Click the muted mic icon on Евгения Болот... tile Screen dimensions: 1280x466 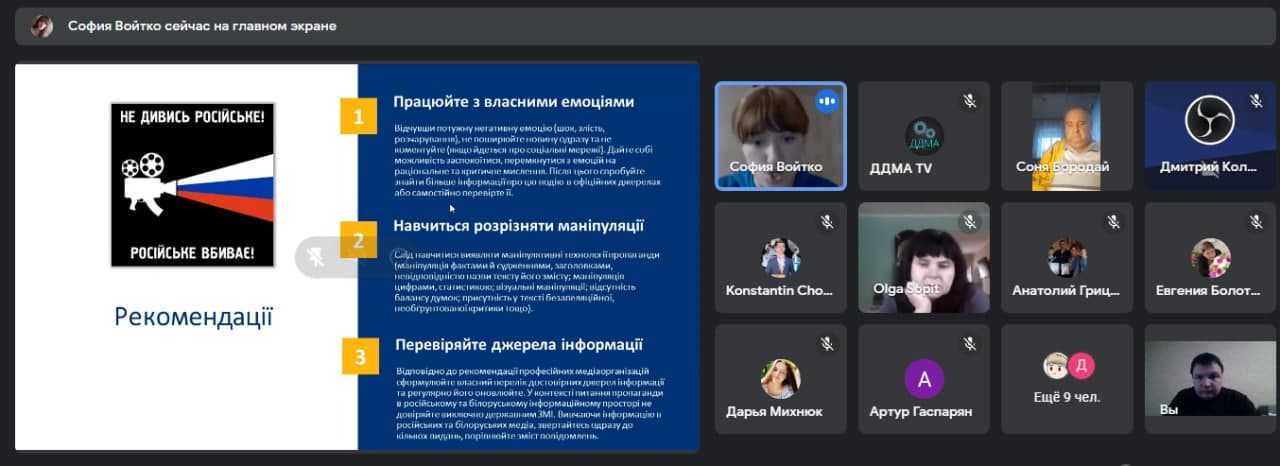[x=1256, y=222]
